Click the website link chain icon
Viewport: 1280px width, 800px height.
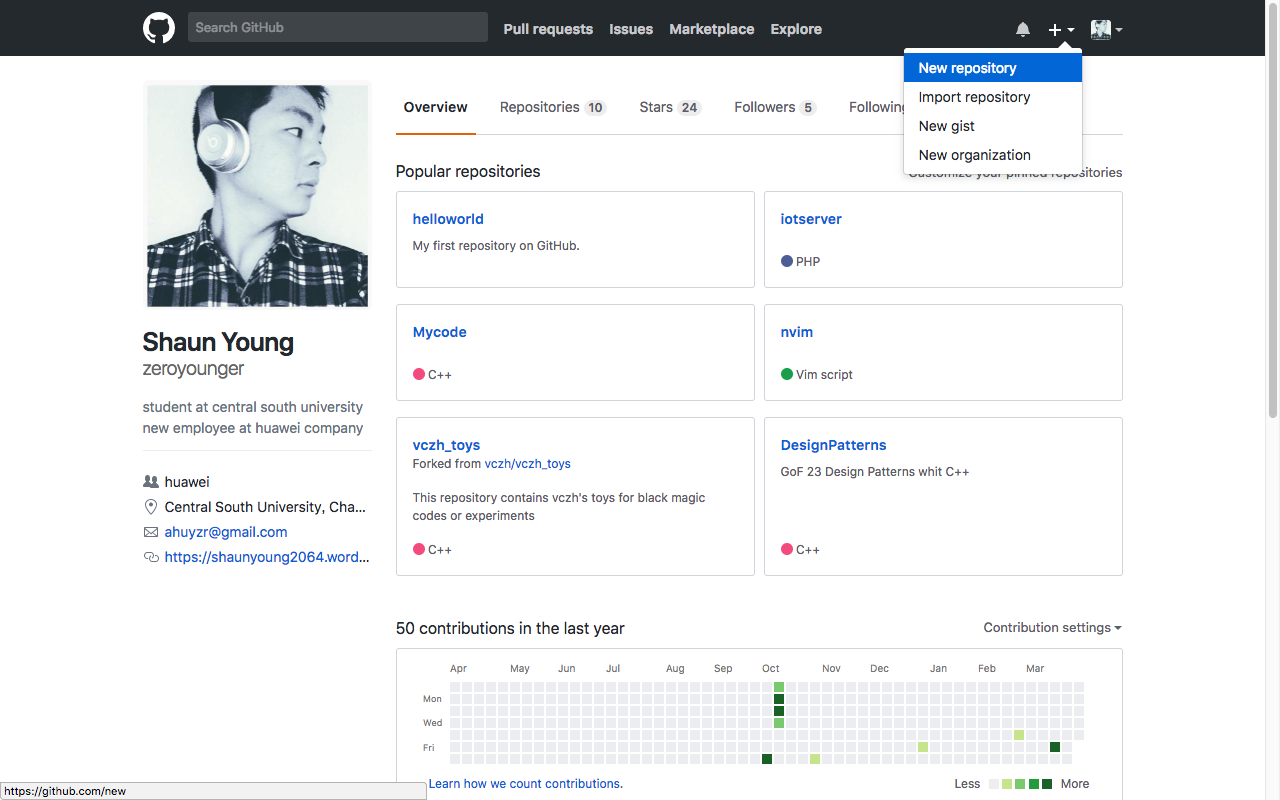click(x=151, y=557)
